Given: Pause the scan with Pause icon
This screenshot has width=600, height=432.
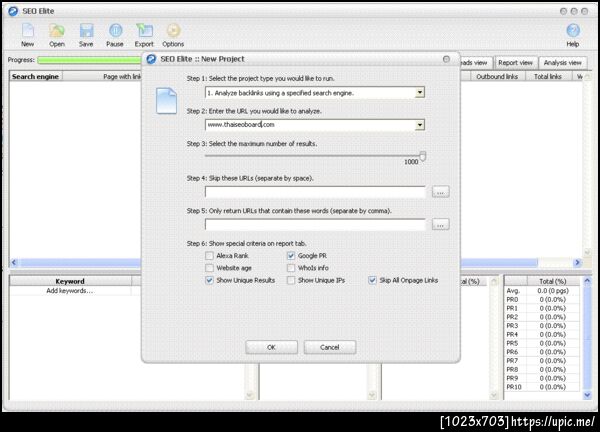Looking at the screenshot, I should tap(115, 35).
